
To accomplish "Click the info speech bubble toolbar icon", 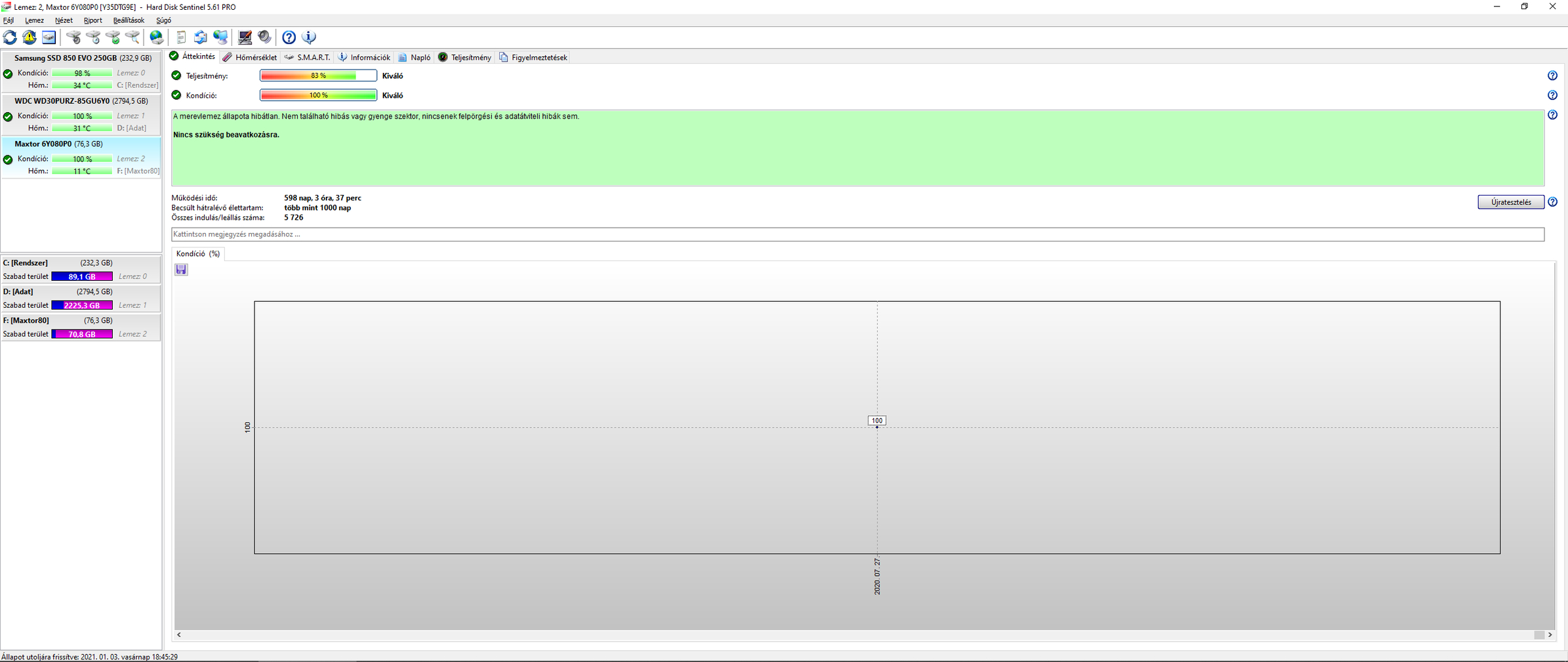I will click(308, 37).
